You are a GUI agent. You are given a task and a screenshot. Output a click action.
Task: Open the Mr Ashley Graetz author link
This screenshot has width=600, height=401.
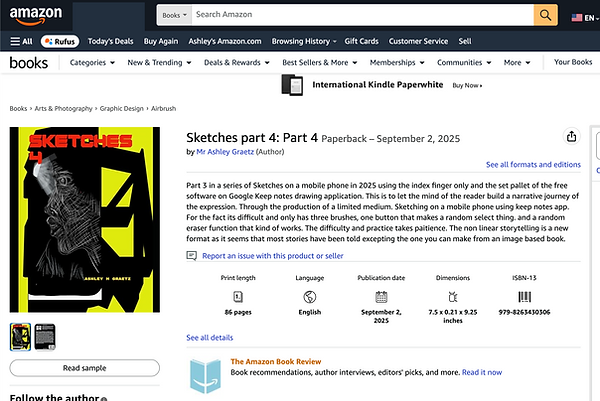click(x=228, y=153)
